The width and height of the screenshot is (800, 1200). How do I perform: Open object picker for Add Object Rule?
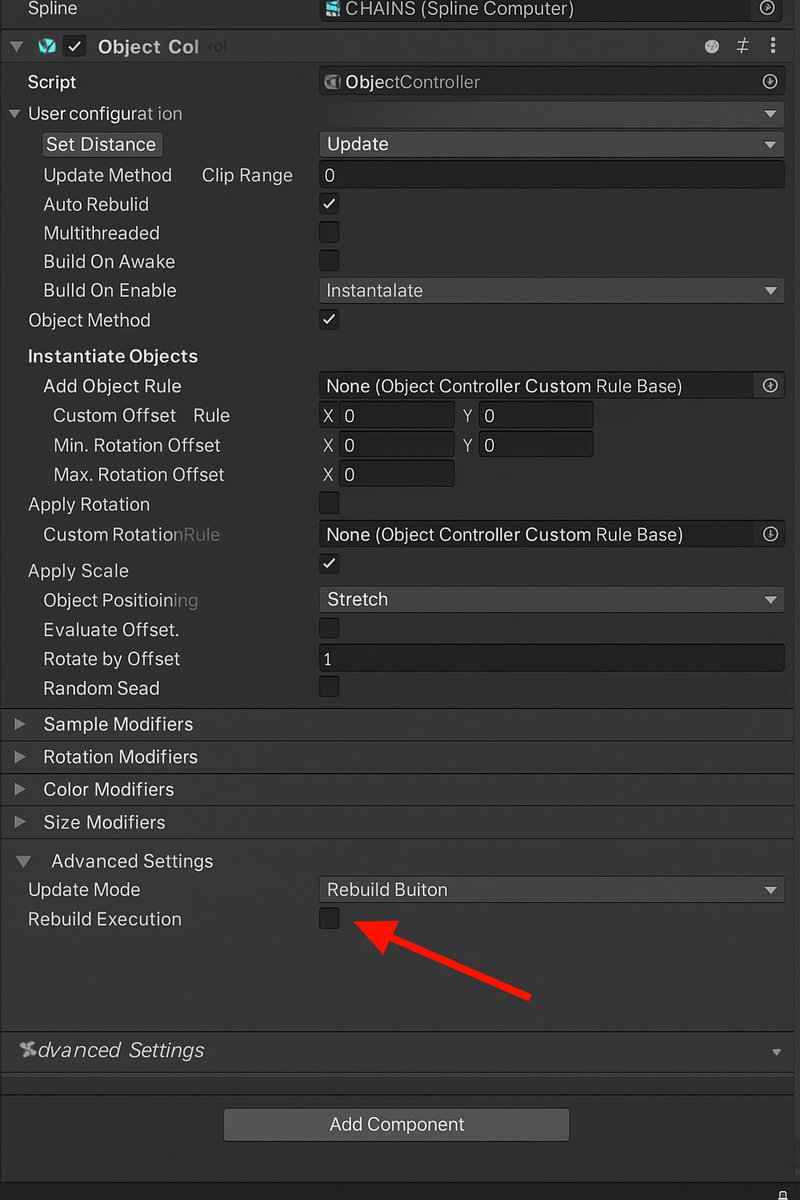770,385
